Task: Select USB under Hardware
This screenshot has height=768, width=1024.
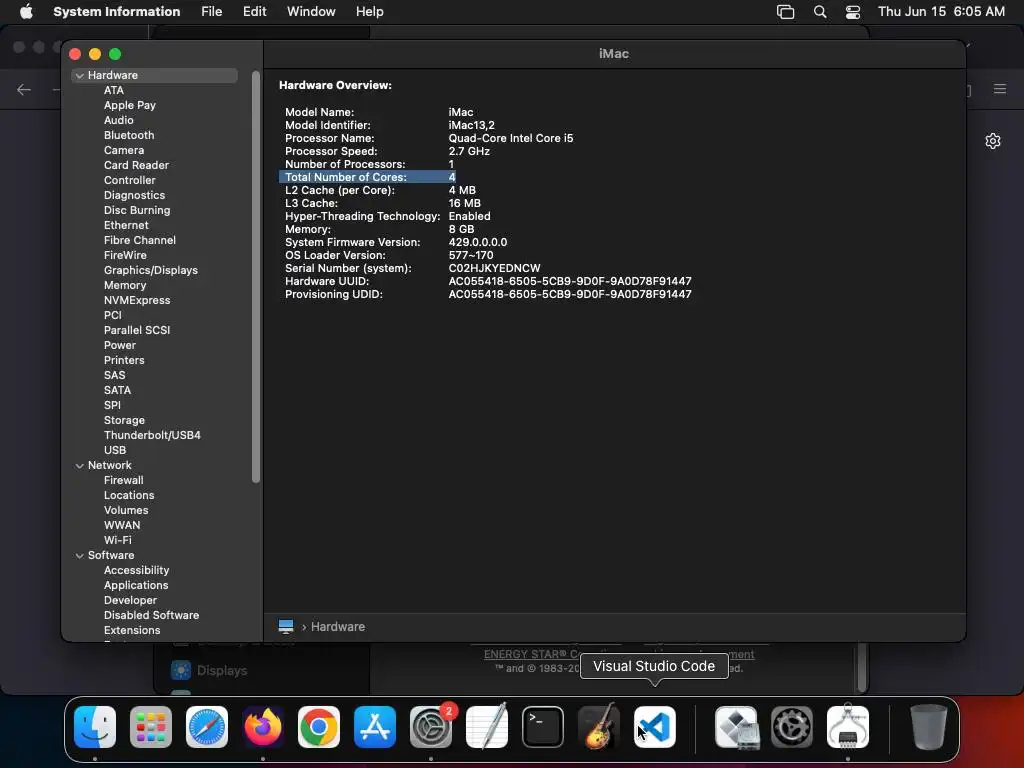Action: 114,451
